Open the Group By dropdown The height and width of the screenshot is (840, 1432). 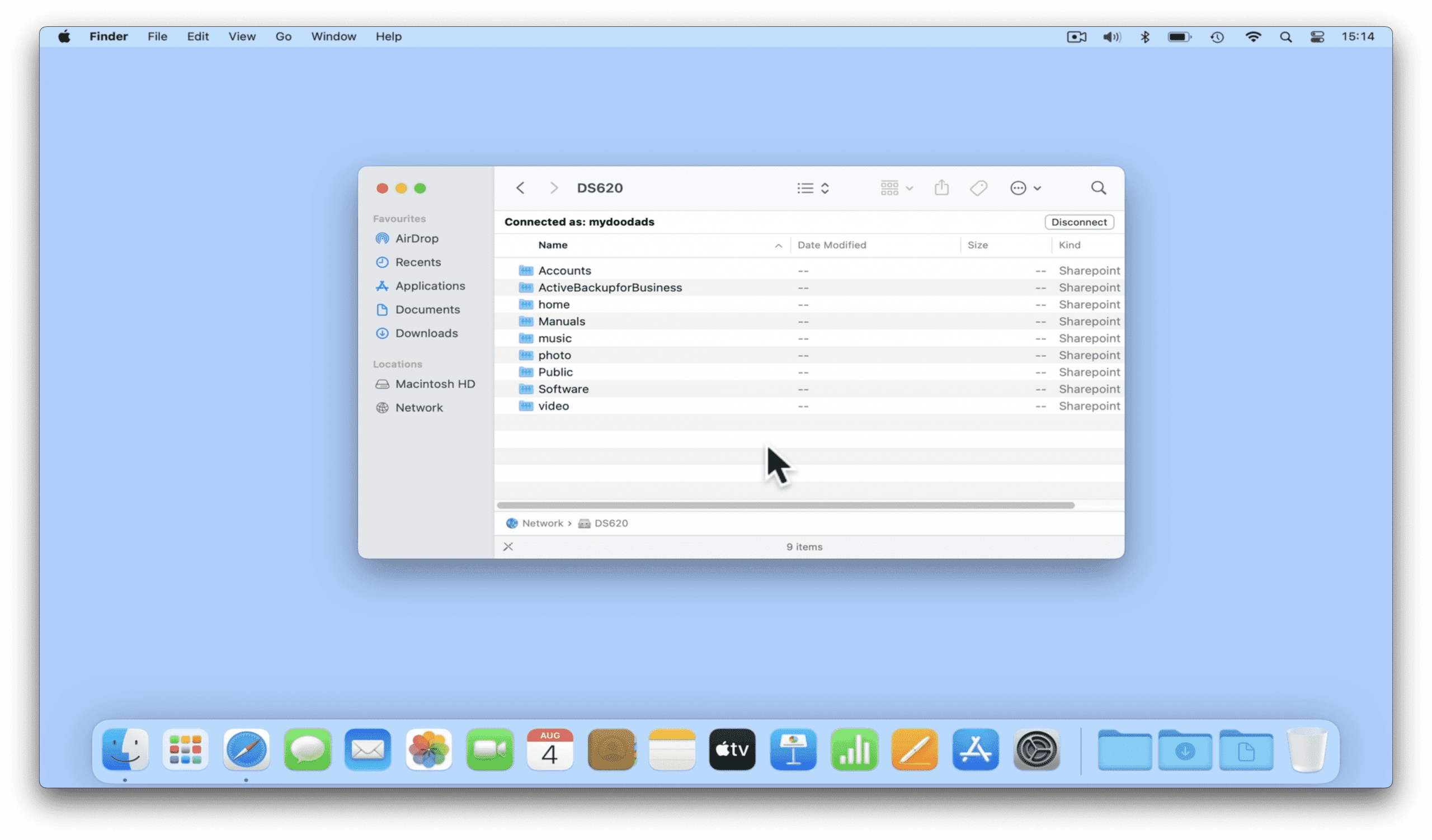pos(896,188)
